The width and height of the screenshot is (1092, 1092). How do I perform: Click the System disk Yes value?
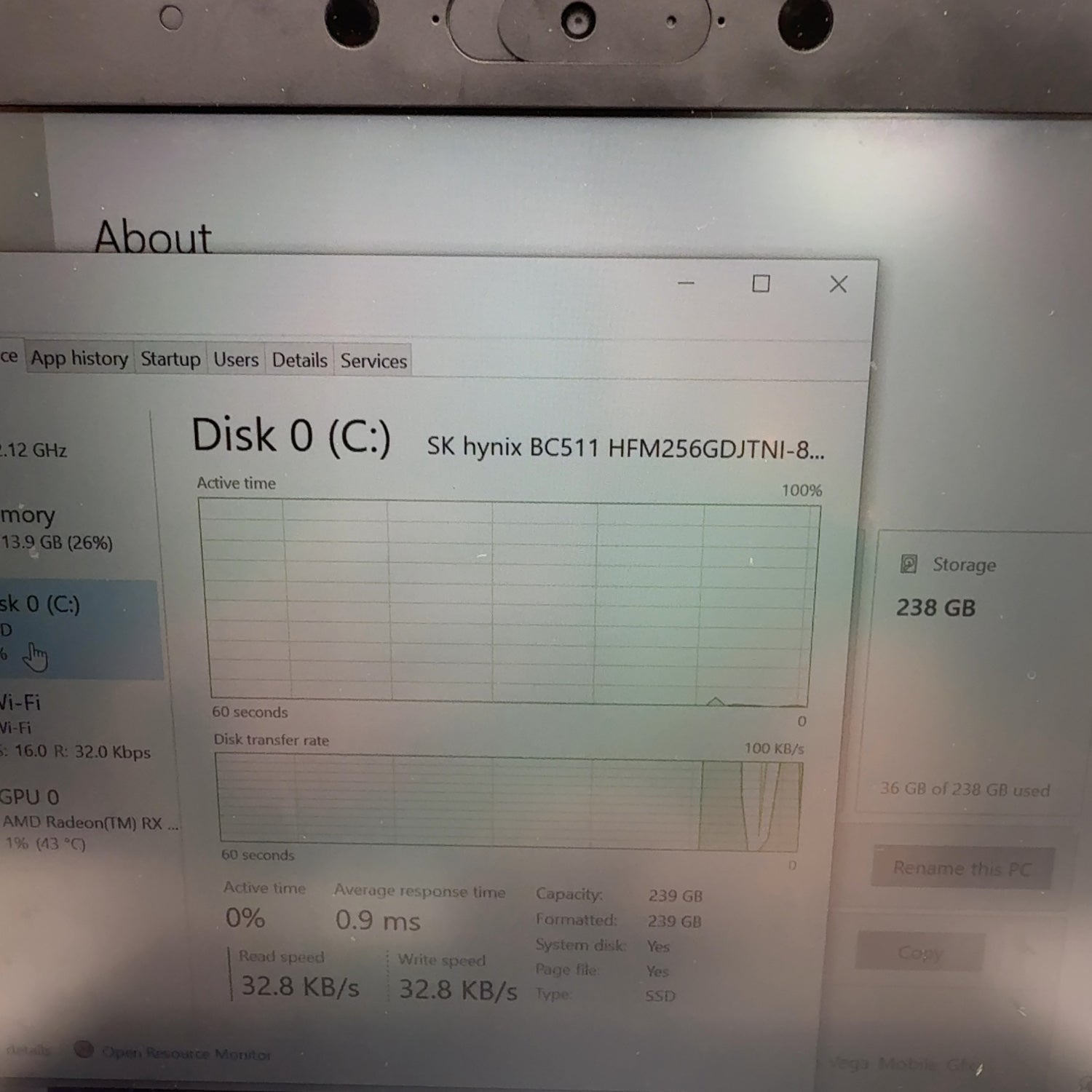(x=658, y=946)
